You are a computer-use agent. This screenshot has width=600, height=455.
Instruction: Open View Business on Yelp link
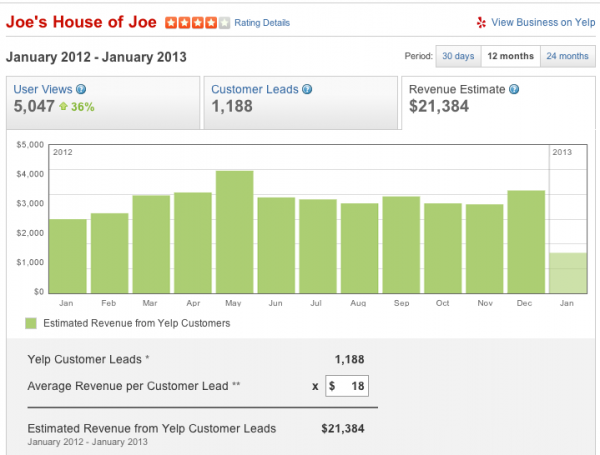pyautogui.click(x=543, y=23)
